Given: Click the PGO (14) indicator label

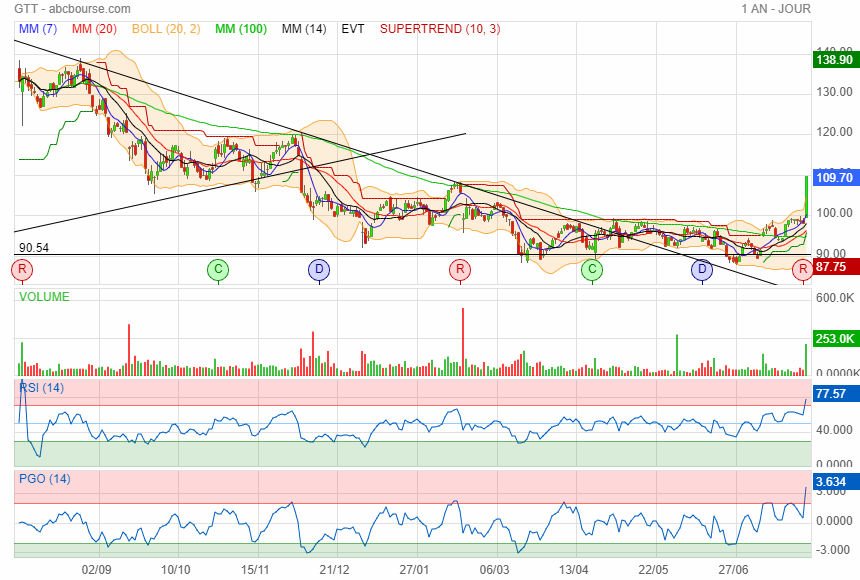Looking at the screenshot, I should [45, 478].
